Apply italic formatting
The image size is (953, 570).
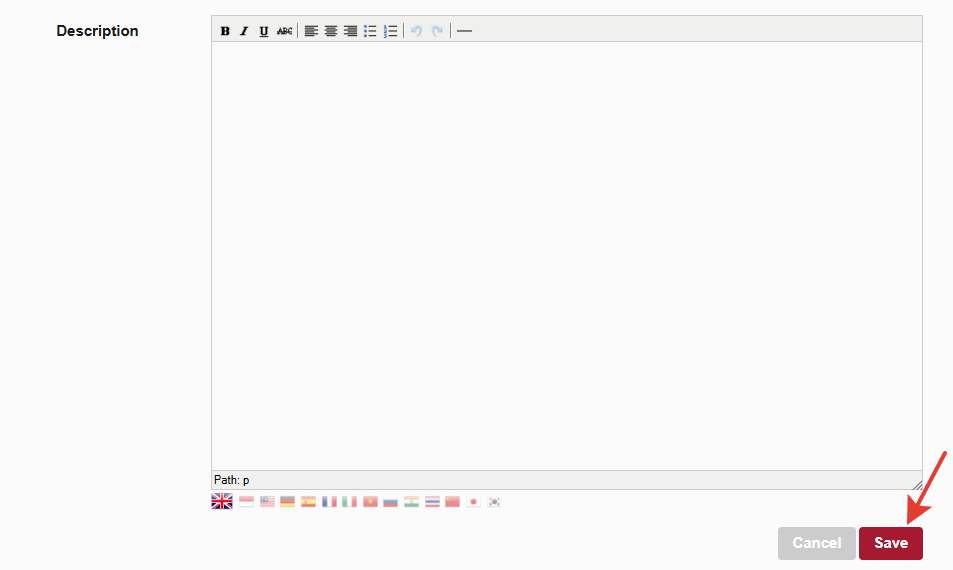tap(244, 31)
